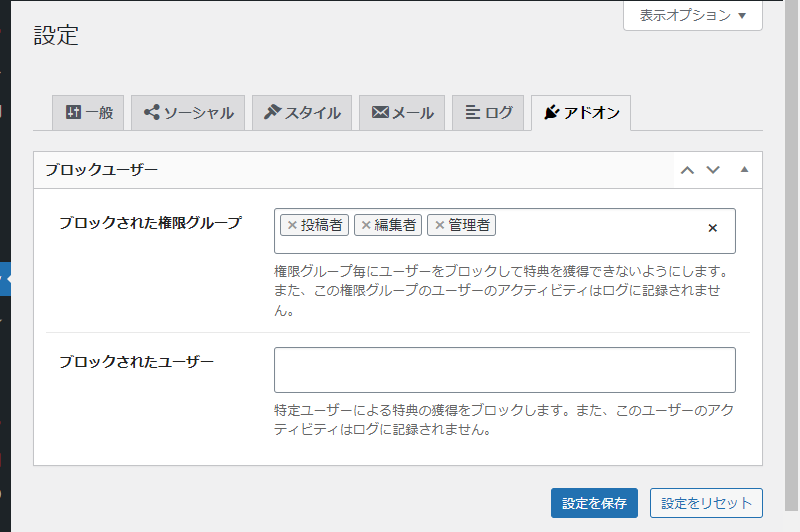
Task: Clear all selected roles with the x button
Action: [x=713, y=228]
